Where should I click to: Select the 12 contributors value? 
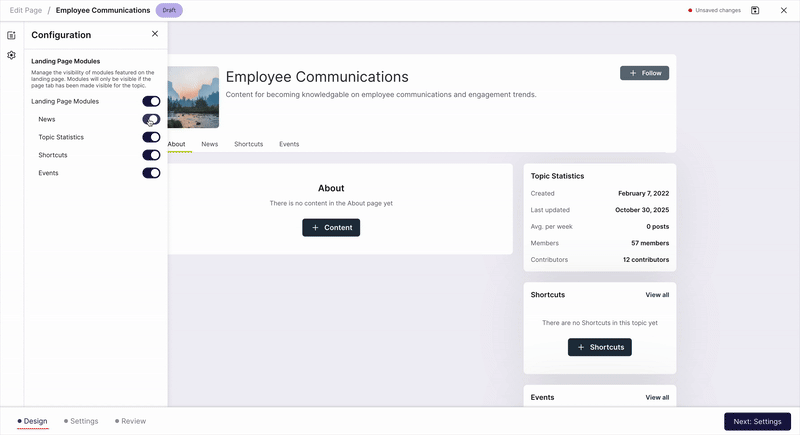click(x=646, y=260)
